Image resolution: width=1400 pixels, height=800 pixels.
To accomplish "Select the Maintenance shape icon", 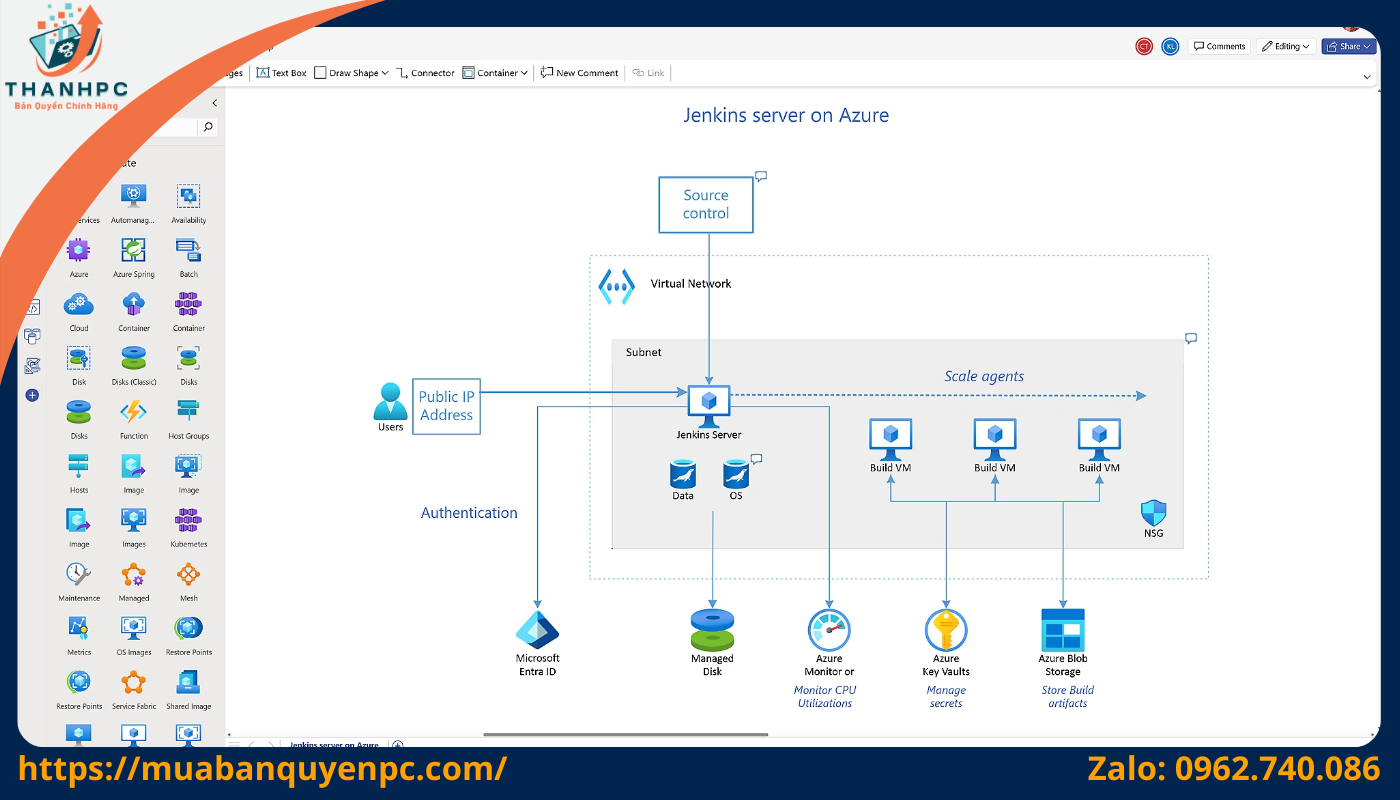I will tap(79, 575).
